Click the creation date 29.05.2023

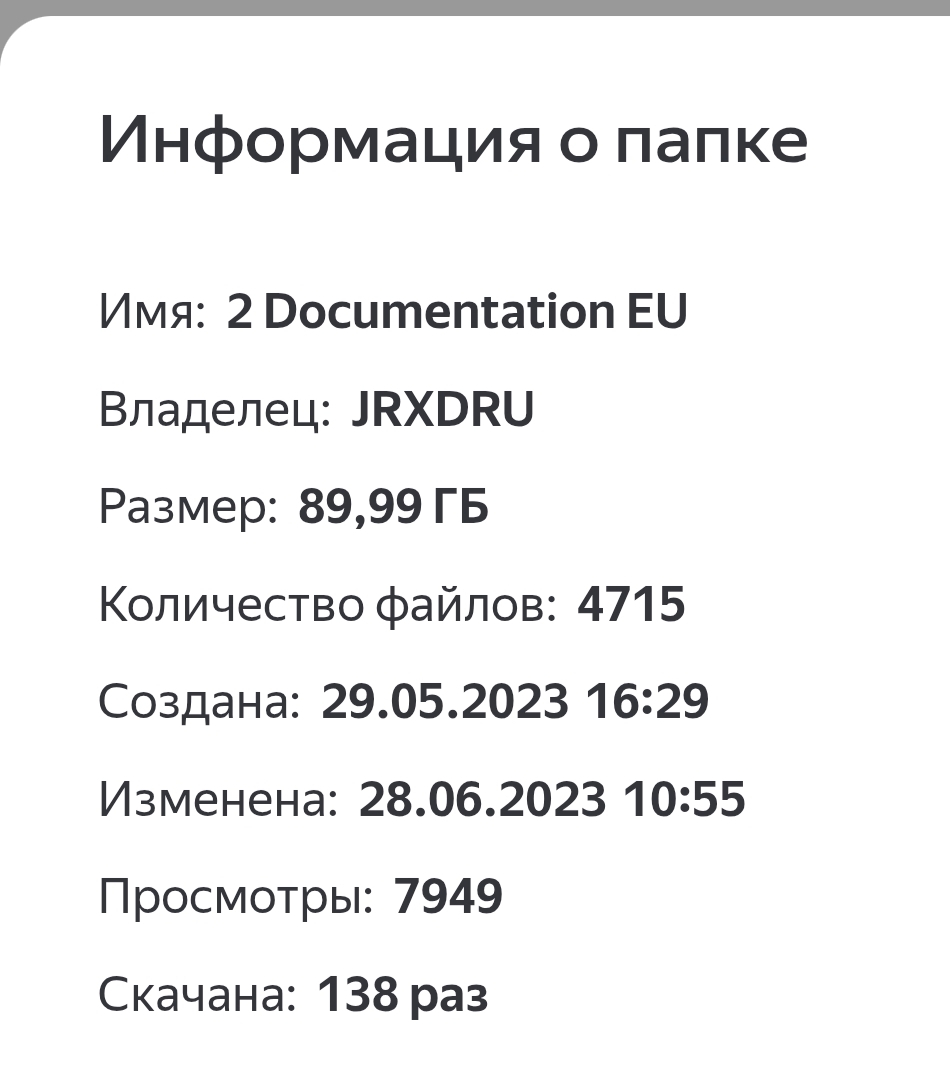444,702
